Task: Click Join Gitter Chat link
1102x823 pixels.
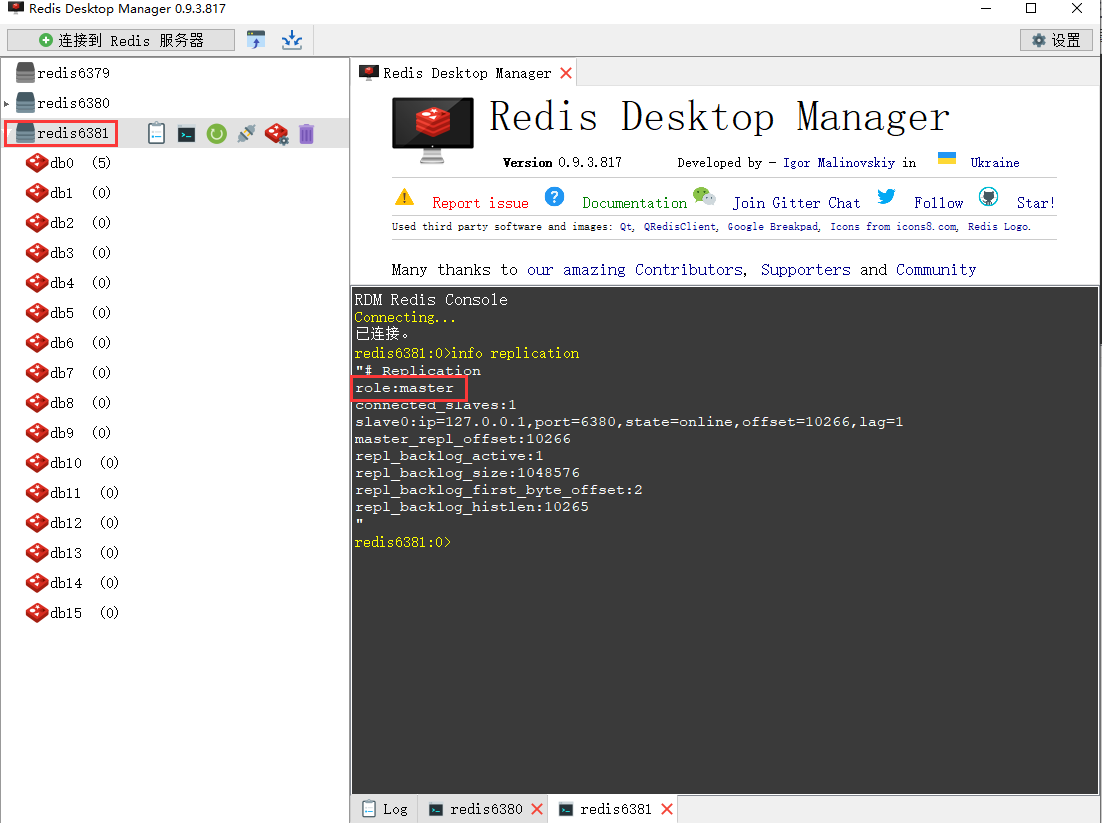Action: pos(796,203)
